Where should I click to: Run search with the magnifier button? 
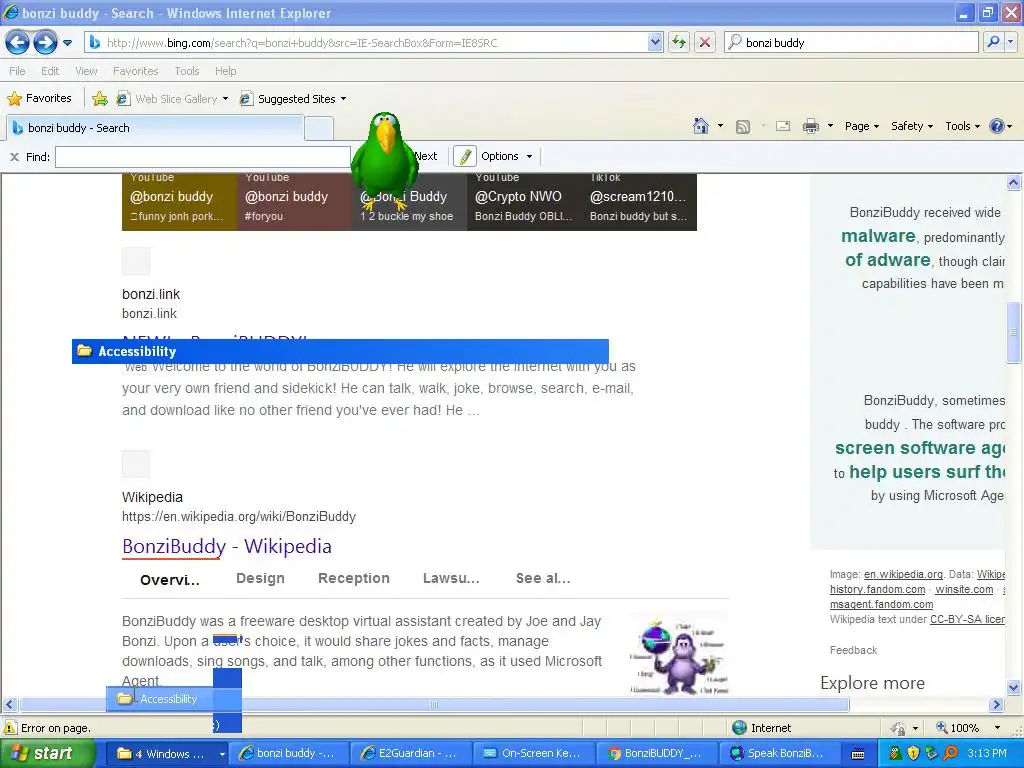(x=993, y=42)
